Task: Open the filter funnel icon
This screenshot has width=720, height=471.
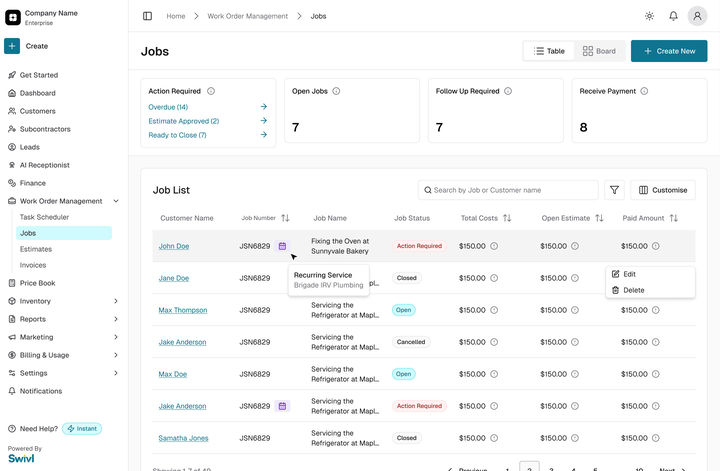Action: (x=614, y=190)
